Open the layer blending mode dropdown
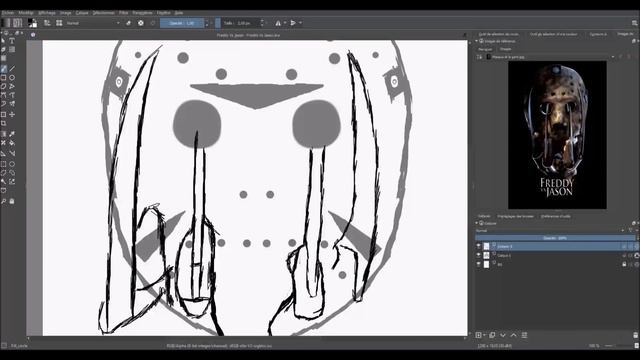 pos(550,231)
